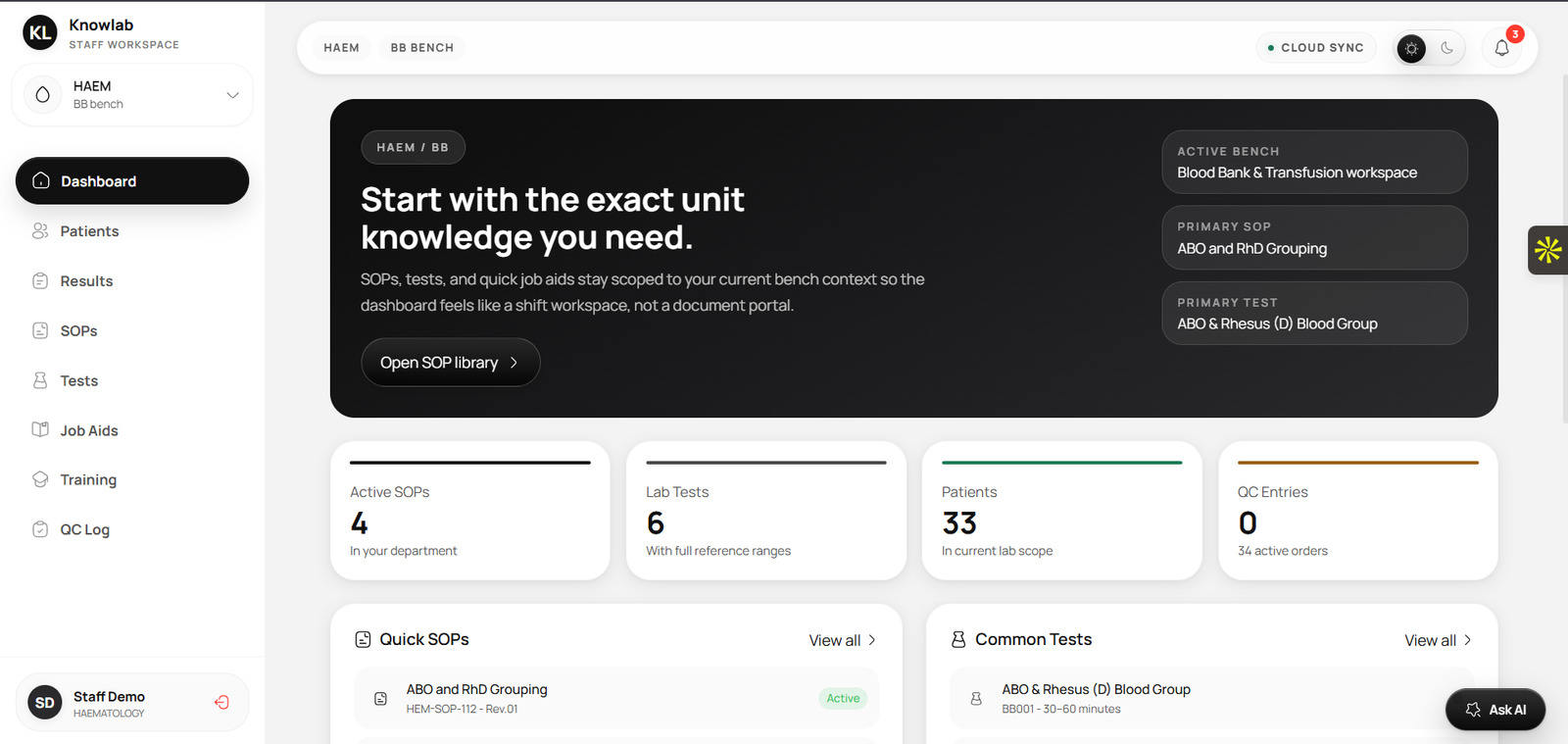Click the Common Tests header flask icon

[x=958, y=639]
